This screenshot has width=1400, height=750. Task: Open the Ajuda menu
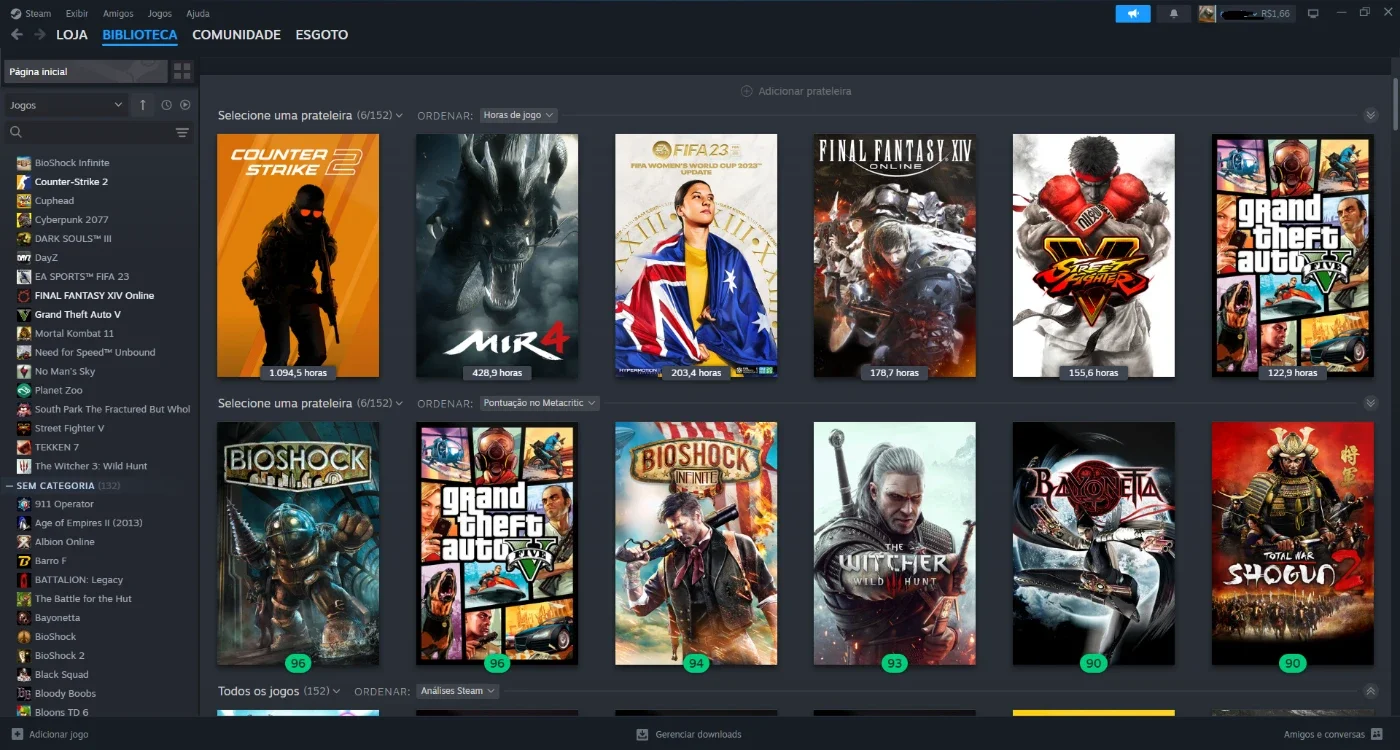pyautogui.click(x=198, y=13)
